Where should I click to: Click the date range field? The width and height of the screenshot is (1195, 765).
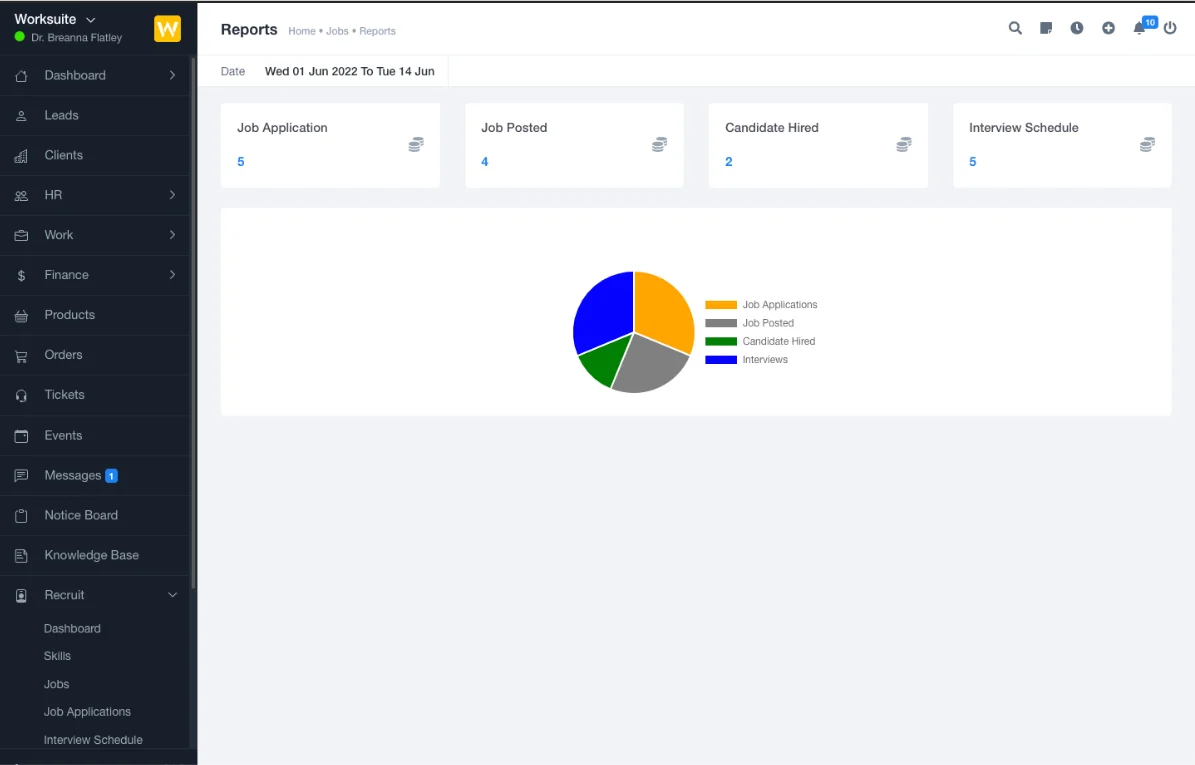349,72
